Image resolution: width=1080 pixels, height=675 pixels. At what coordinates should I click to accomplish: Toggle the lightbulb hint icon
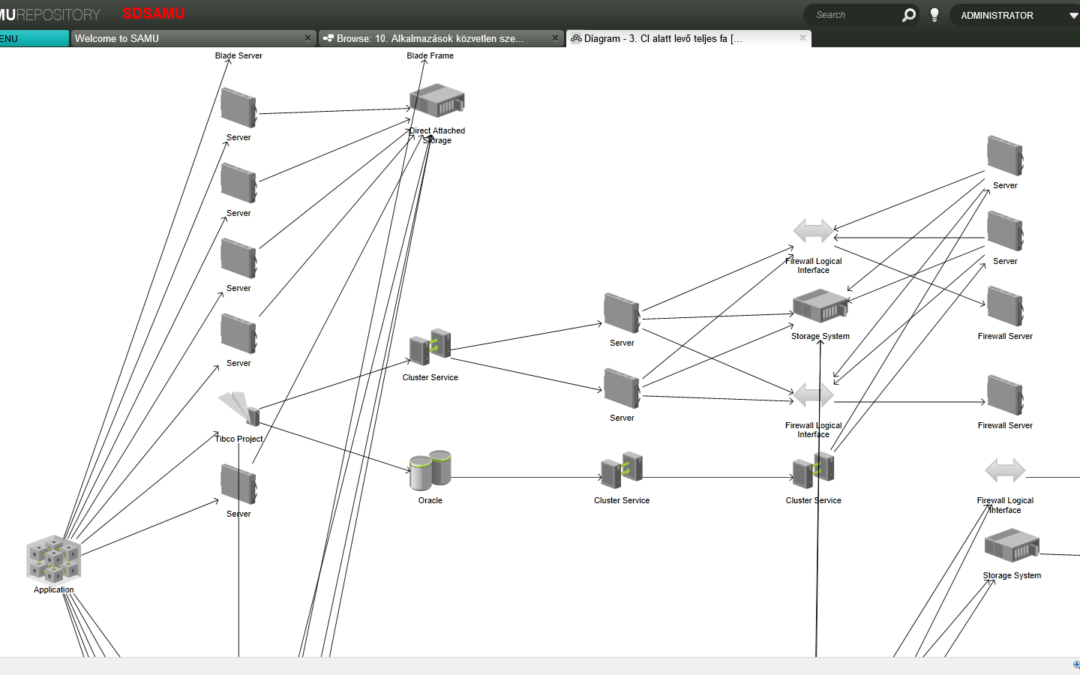pos(934,14)
